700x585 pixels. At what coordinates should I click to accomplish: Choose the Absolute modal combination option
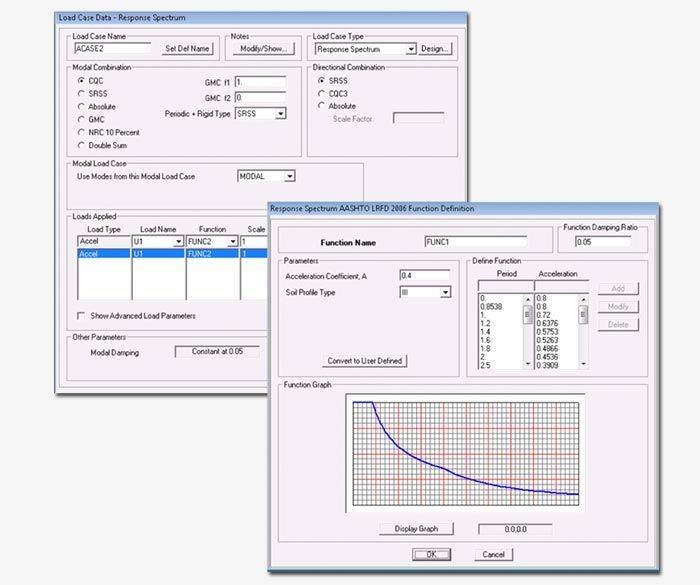(81, 106)
